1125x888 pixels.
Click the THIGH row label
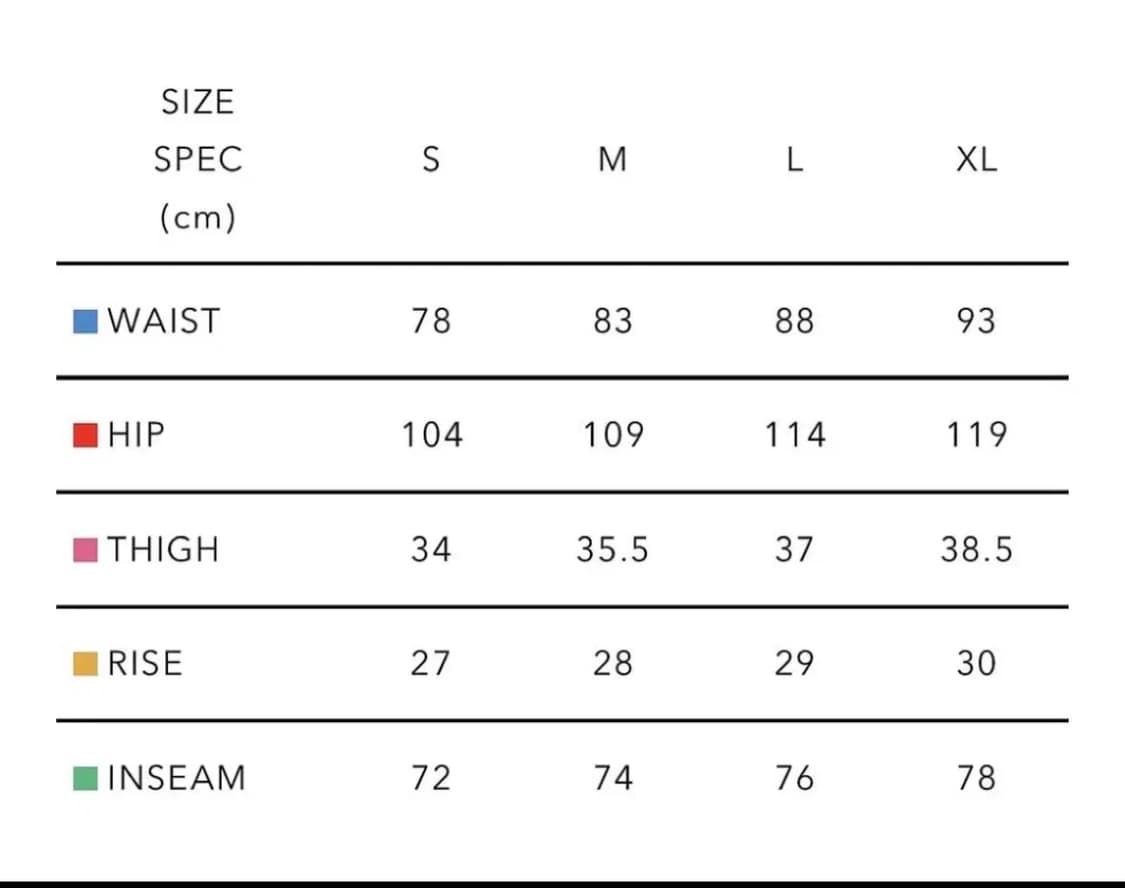(163, 549)
